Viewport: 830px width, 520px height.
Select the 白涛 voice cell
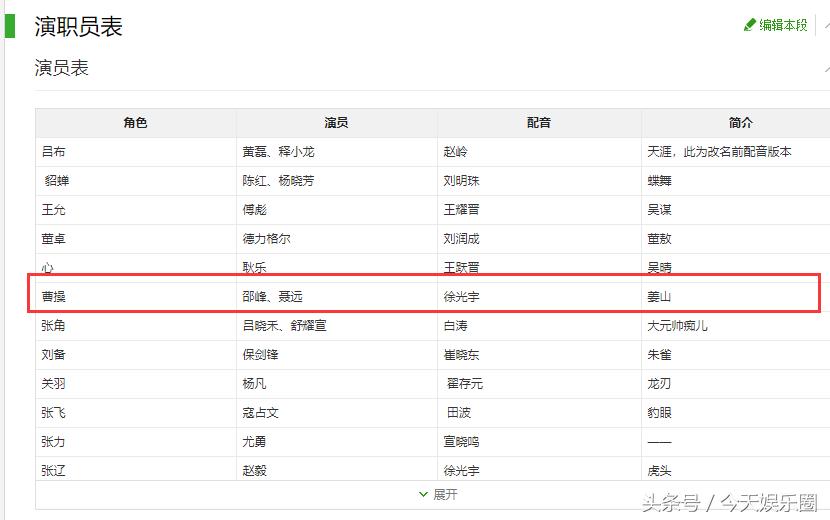[x=539, y=326]
